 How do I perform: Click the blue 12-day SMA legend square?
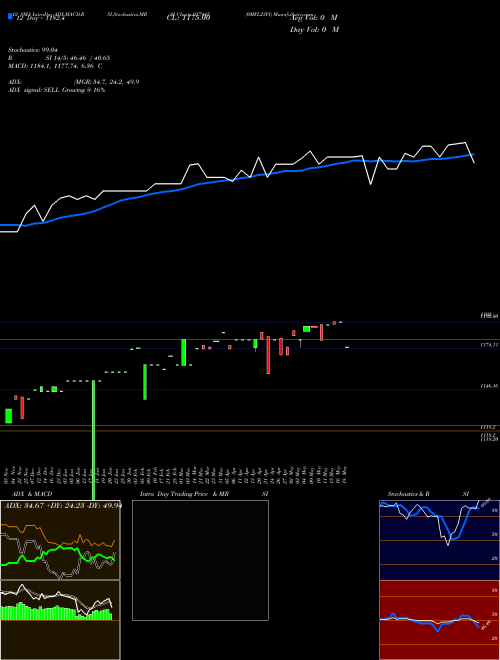(x=11, y=16)
